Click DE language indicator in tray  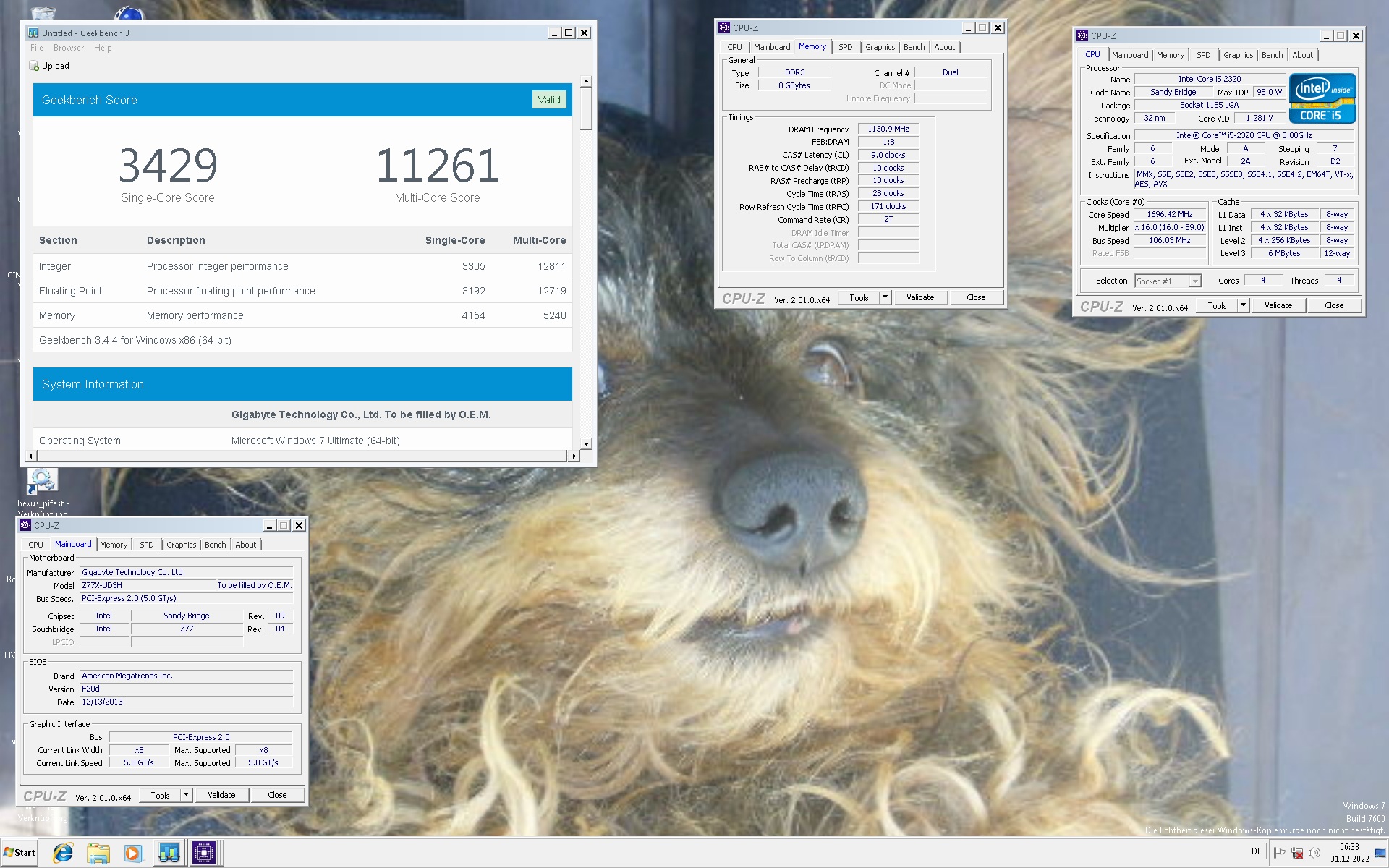[x=1257, y=851]
